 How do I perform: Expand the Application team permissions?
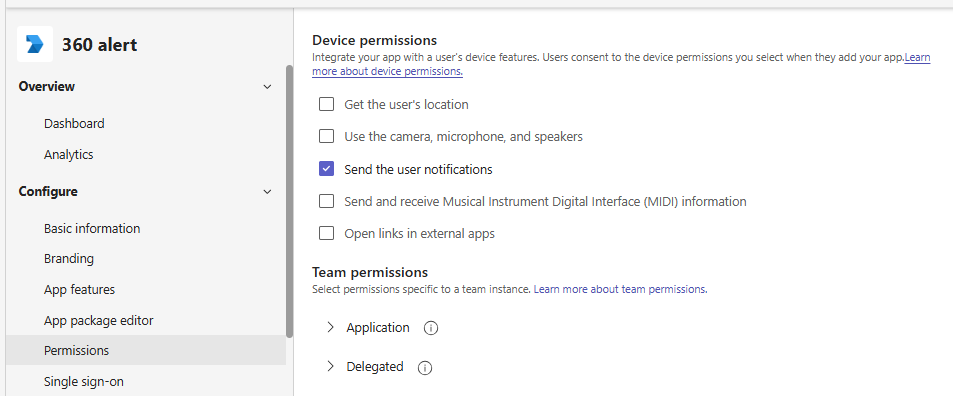tap(330, 327)
